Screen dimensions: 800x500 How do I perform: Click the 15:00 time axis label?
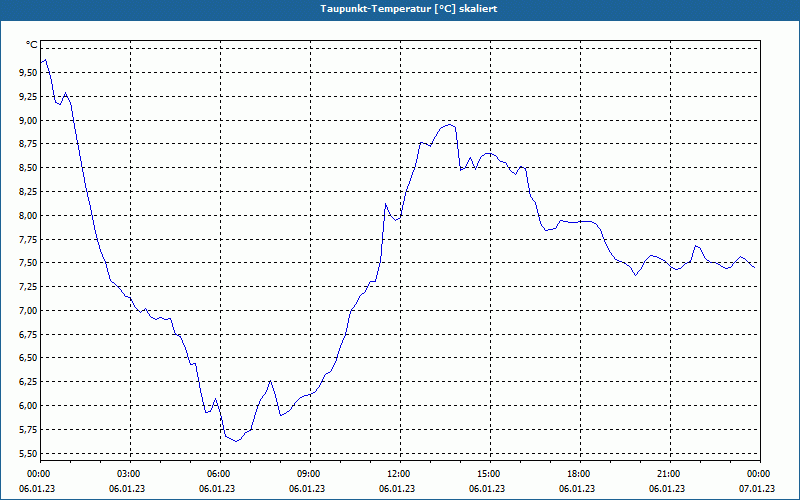pyautogui.click(x=490, y=474)
